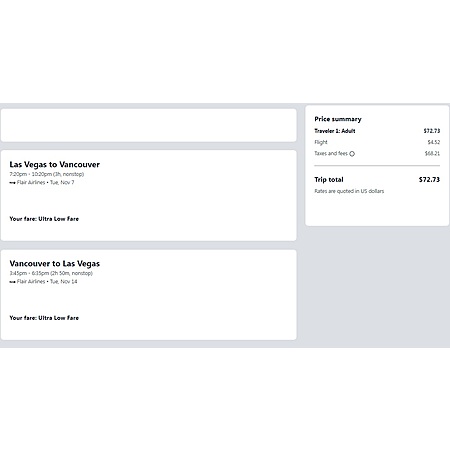Select the 7:20pm - 10:20pm flight time text

47,174
